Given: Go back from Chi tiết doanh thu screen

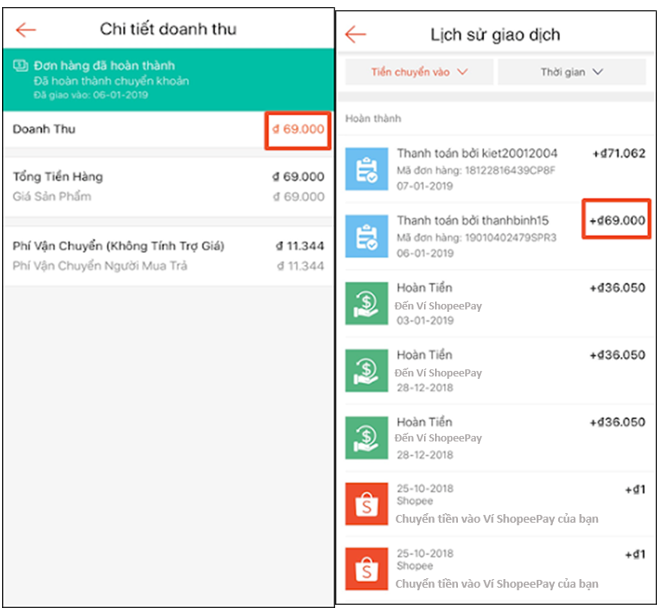Looking at the screenshot, I should [26, 29].
